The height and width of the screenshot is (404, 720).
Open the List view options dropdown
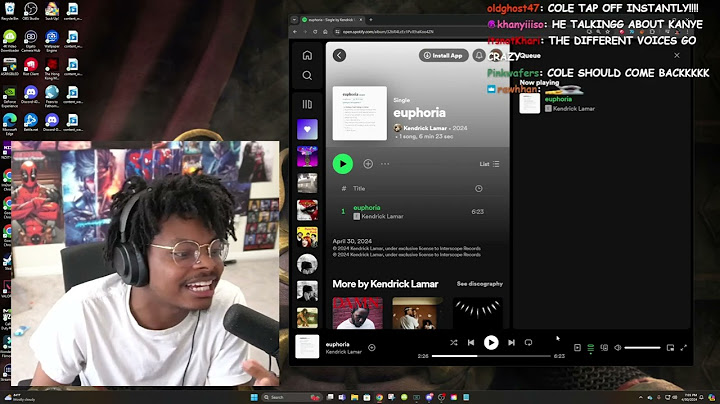click(489, 164)
